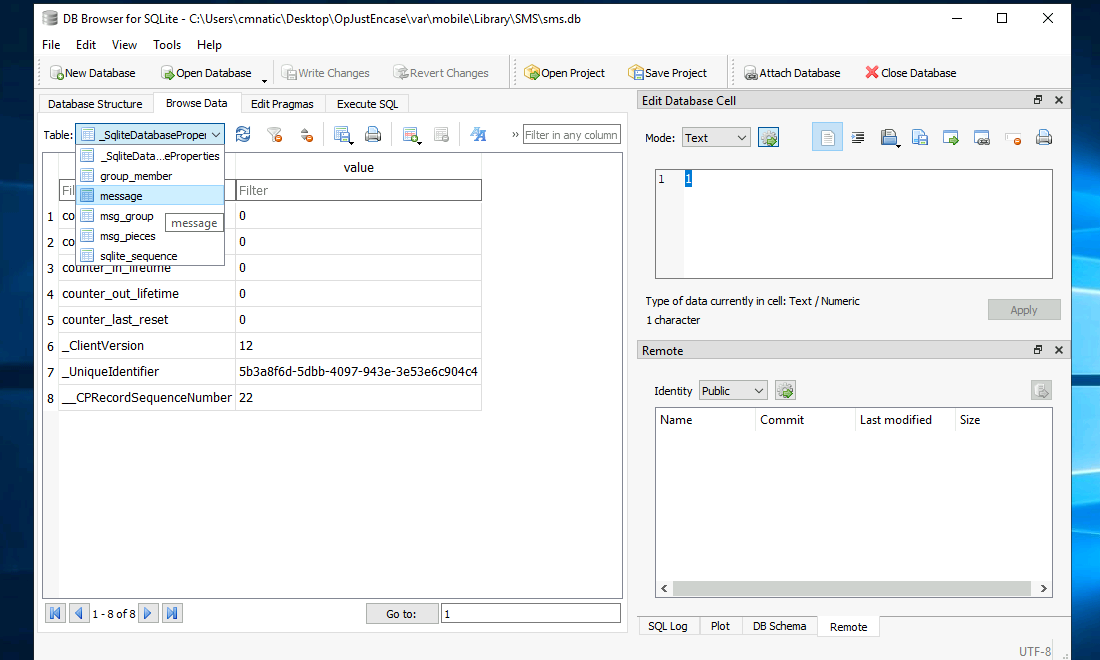The width and height of the screenshot is (1100, 660).
Task: Set cell value to NULL icon
Action: pos(1012,137)
